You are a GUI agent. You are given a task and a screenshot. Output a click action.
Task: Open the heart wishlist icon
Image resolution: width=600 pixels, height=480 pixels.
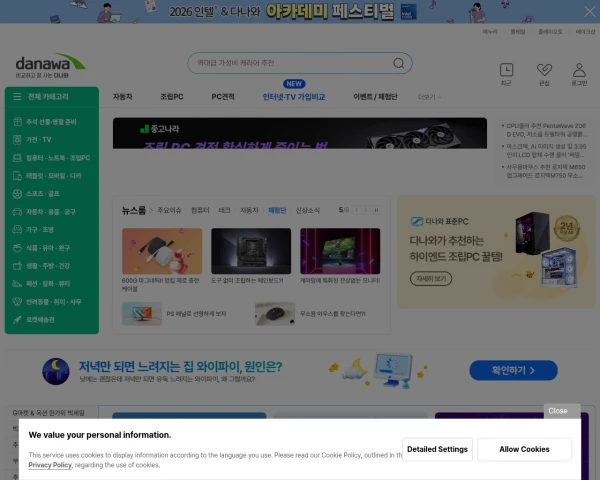pos(544,70)
